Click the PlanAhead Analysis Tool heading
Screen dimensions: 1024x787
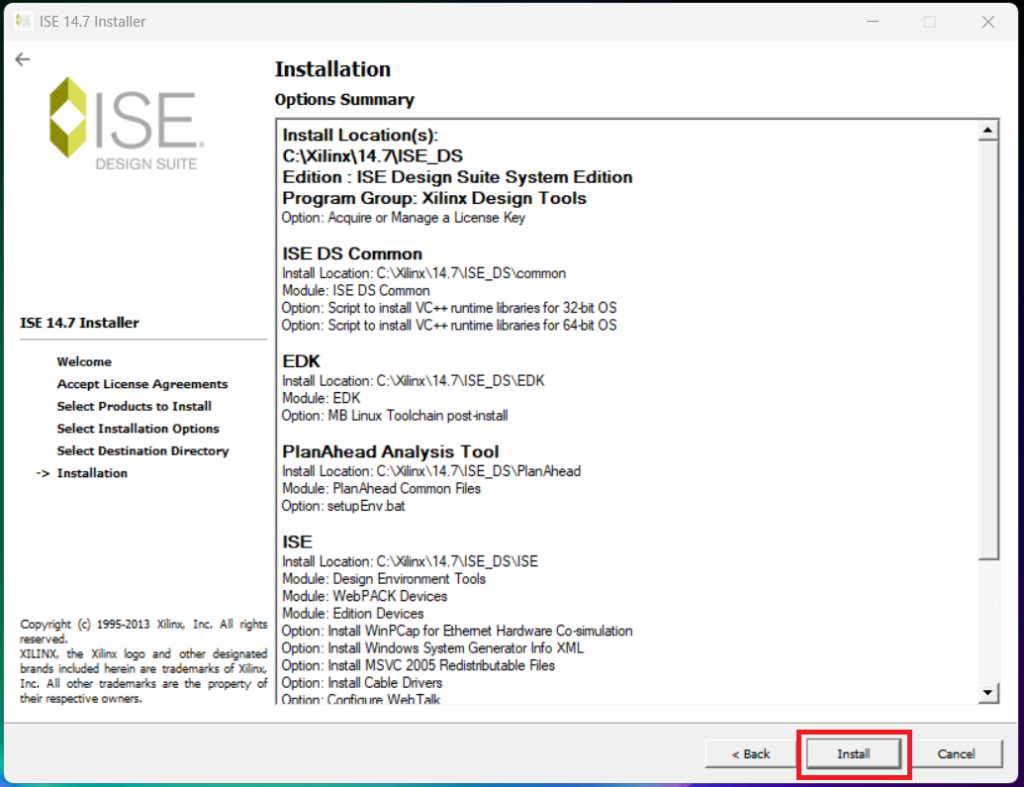(391, 451)
